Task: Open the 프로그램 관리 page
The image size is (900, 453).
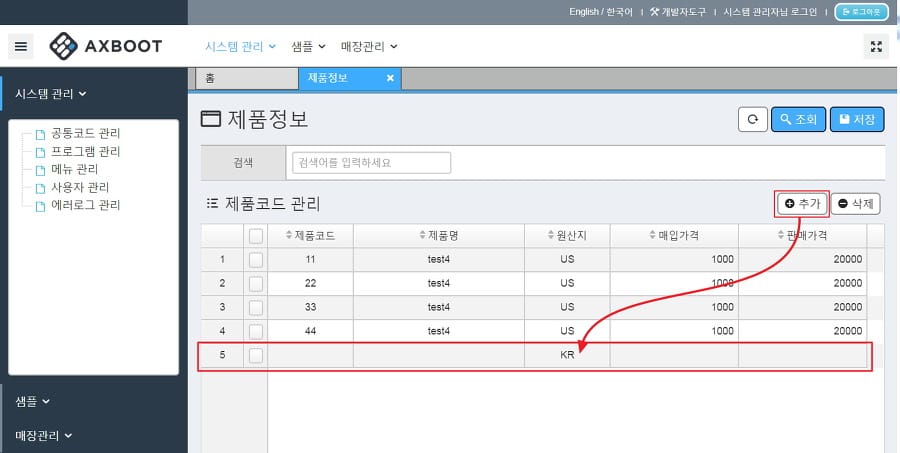Action: (86, 152)
